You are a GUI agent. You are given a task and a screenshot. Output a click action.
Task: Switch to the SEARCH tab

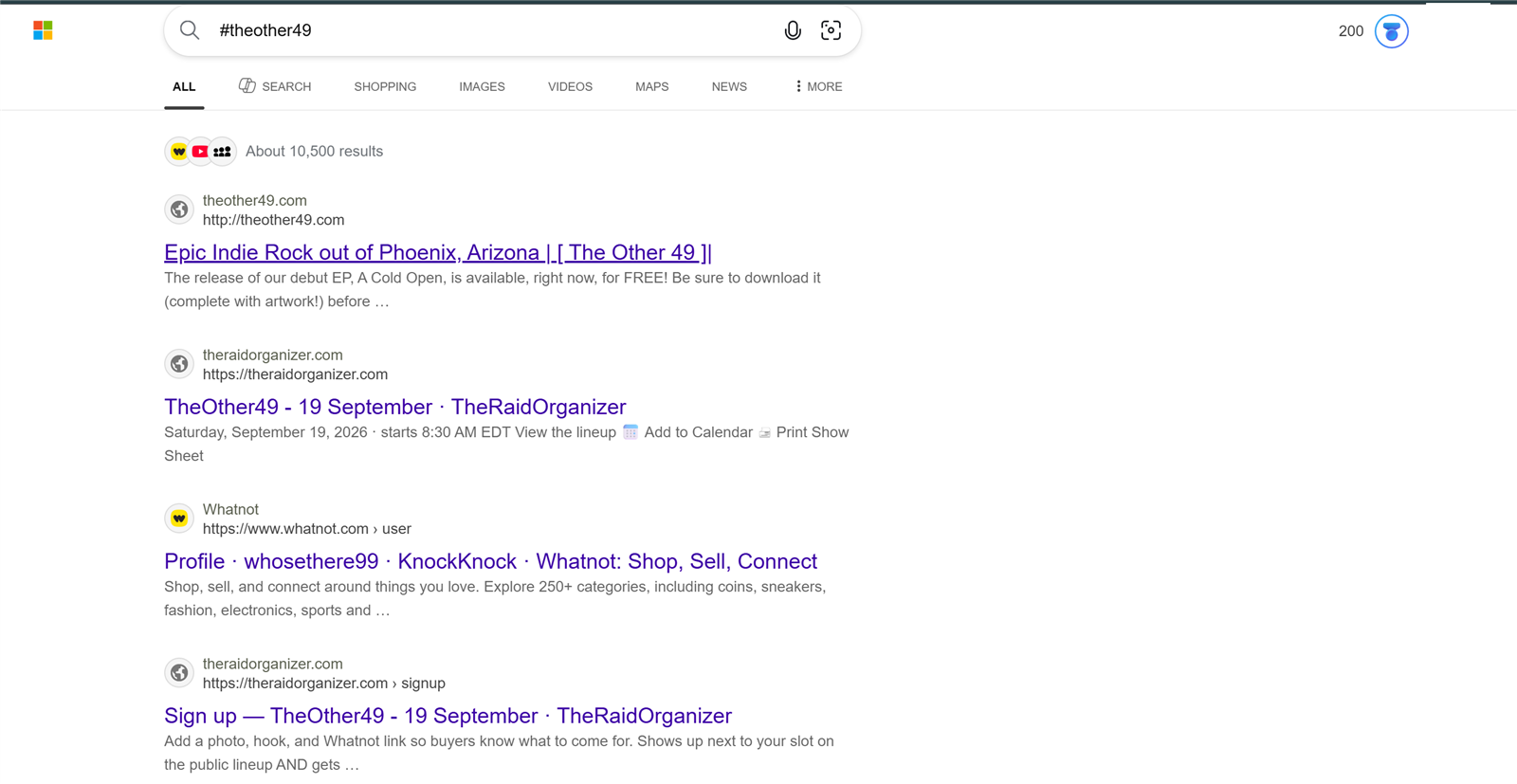275,86
